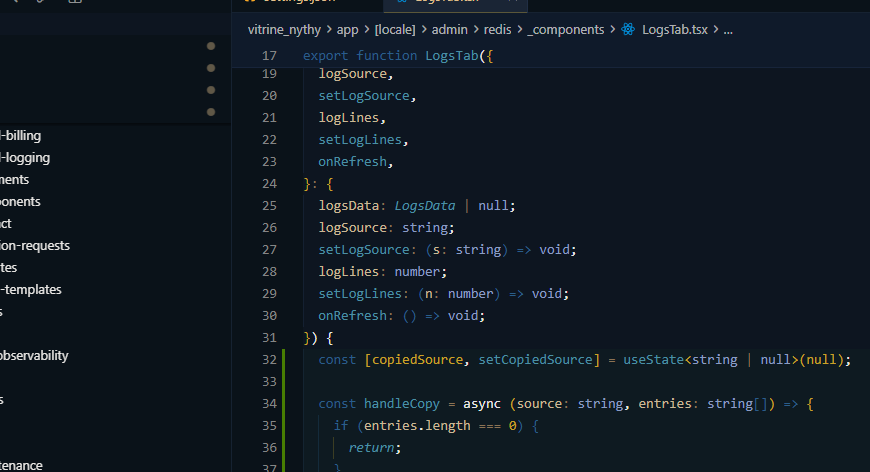Select the explorer entry ending in 'ct'

[x=6, y=224]
